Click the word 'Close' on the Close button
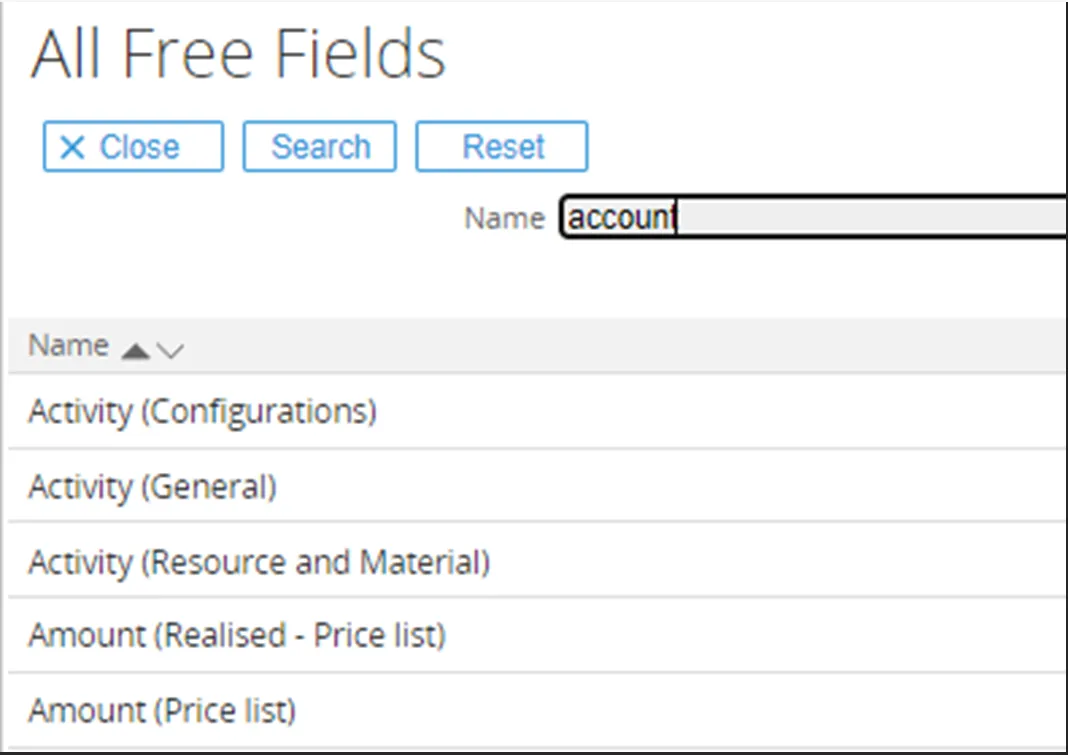Image resolution: width=1068 pixels, height=755 pixels. (x=139, y=148)
